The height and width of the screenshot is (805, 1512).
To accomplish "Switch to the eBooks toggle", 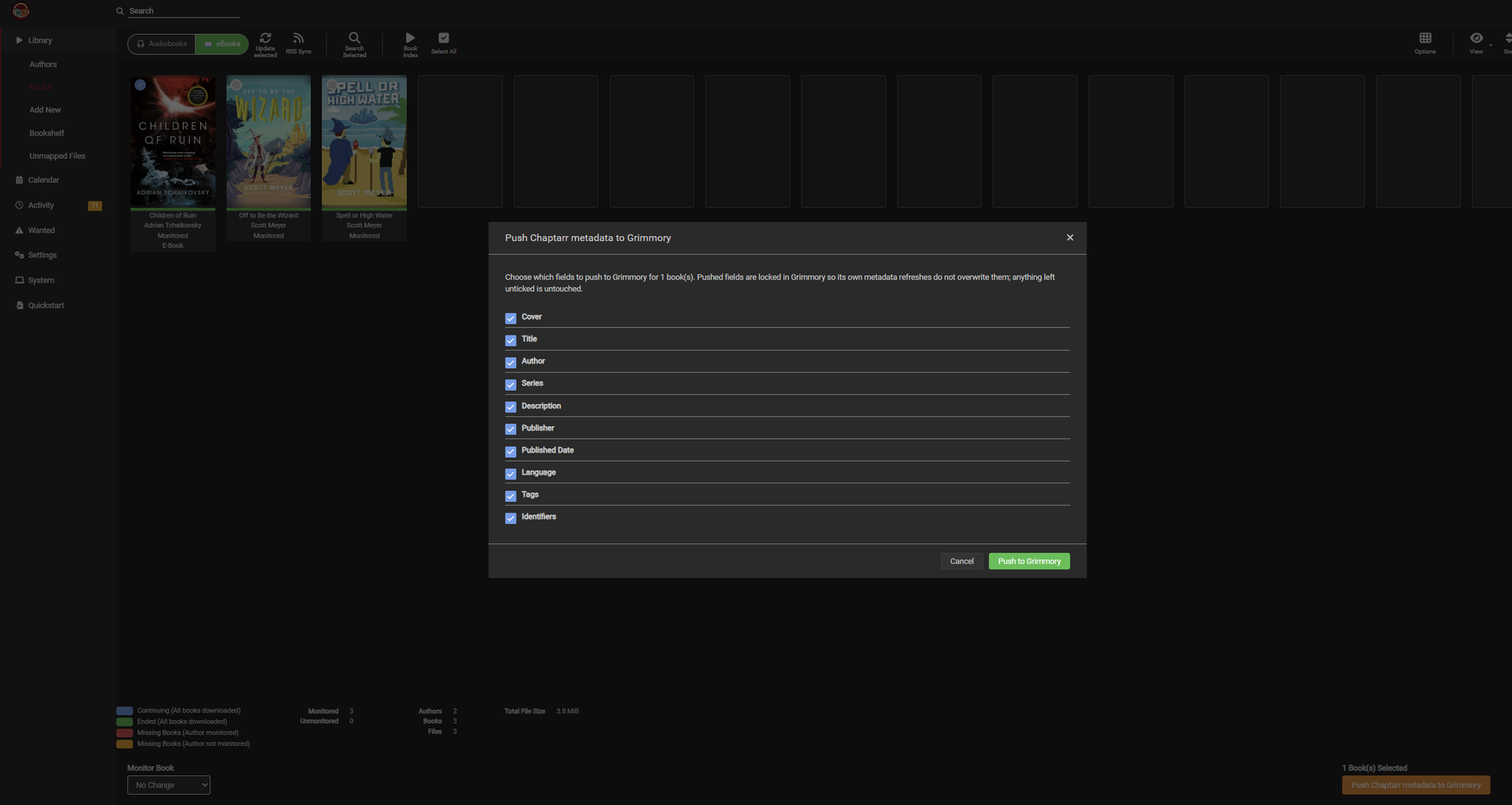I will click(222, 44).
